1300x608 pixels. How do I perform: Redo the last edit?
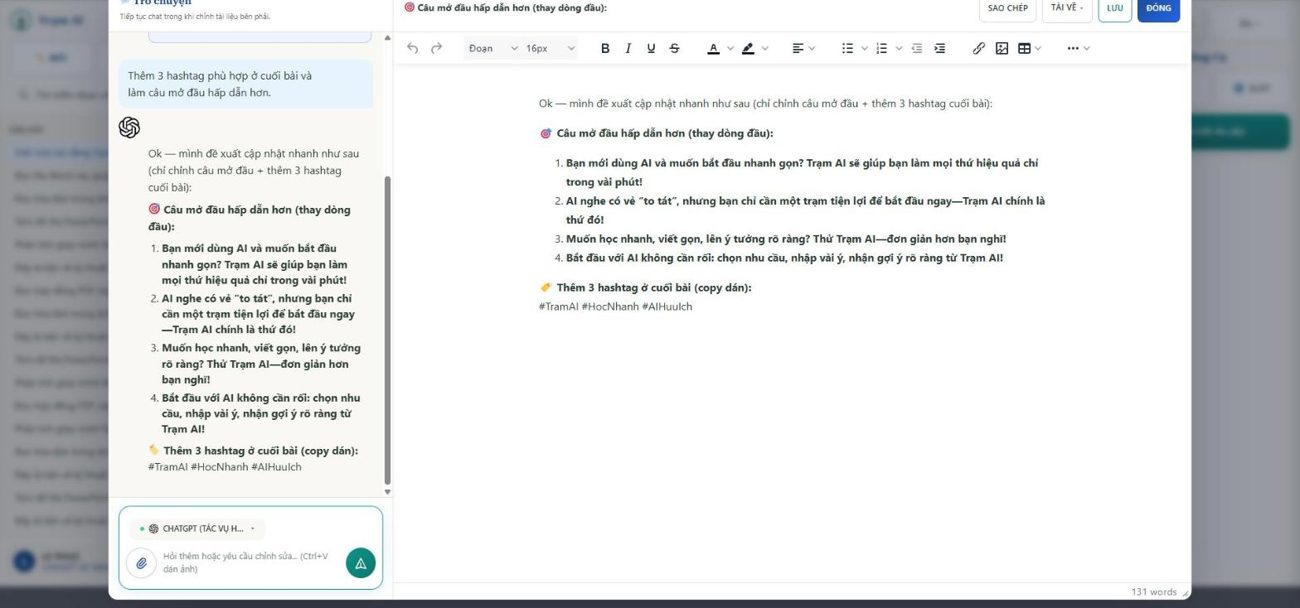click(x=436, y=48)
